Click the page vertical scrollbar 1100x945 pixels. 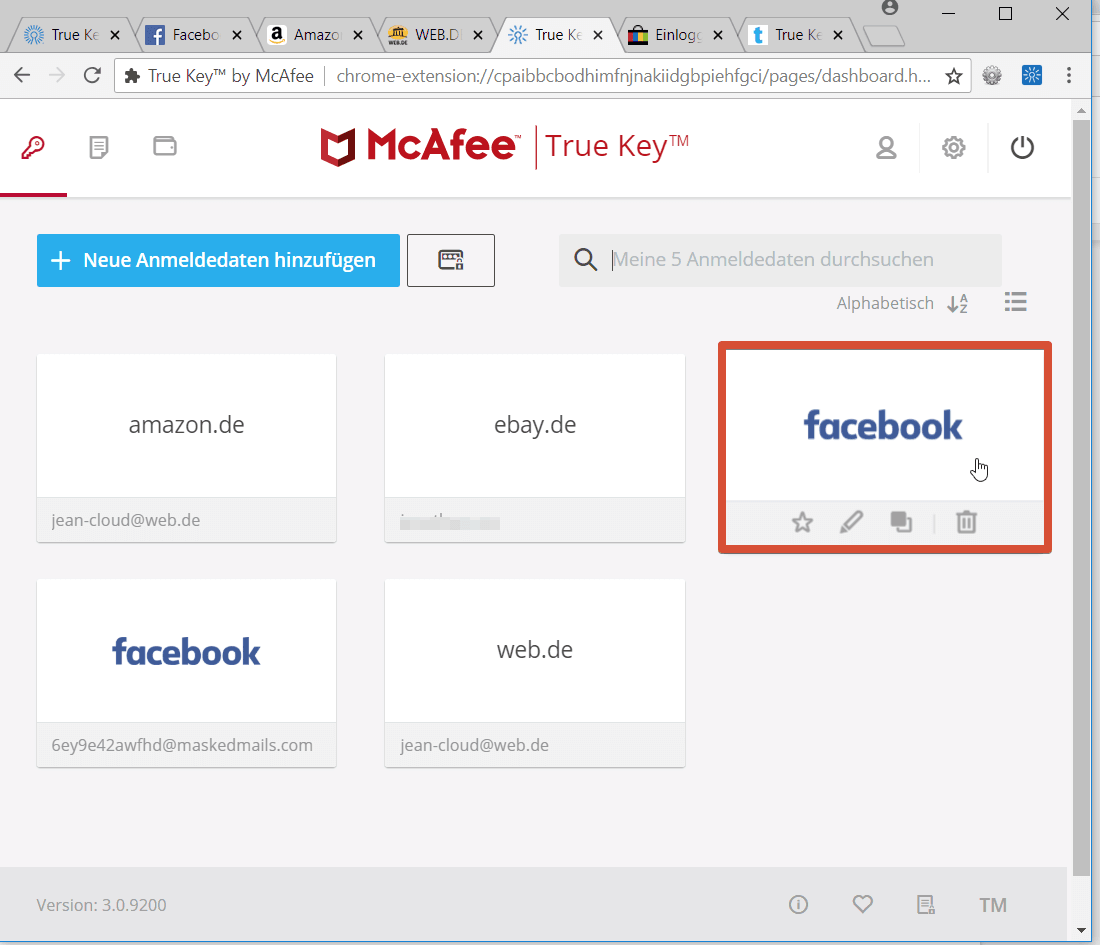pyautogui.click(x=1081, y=498)
